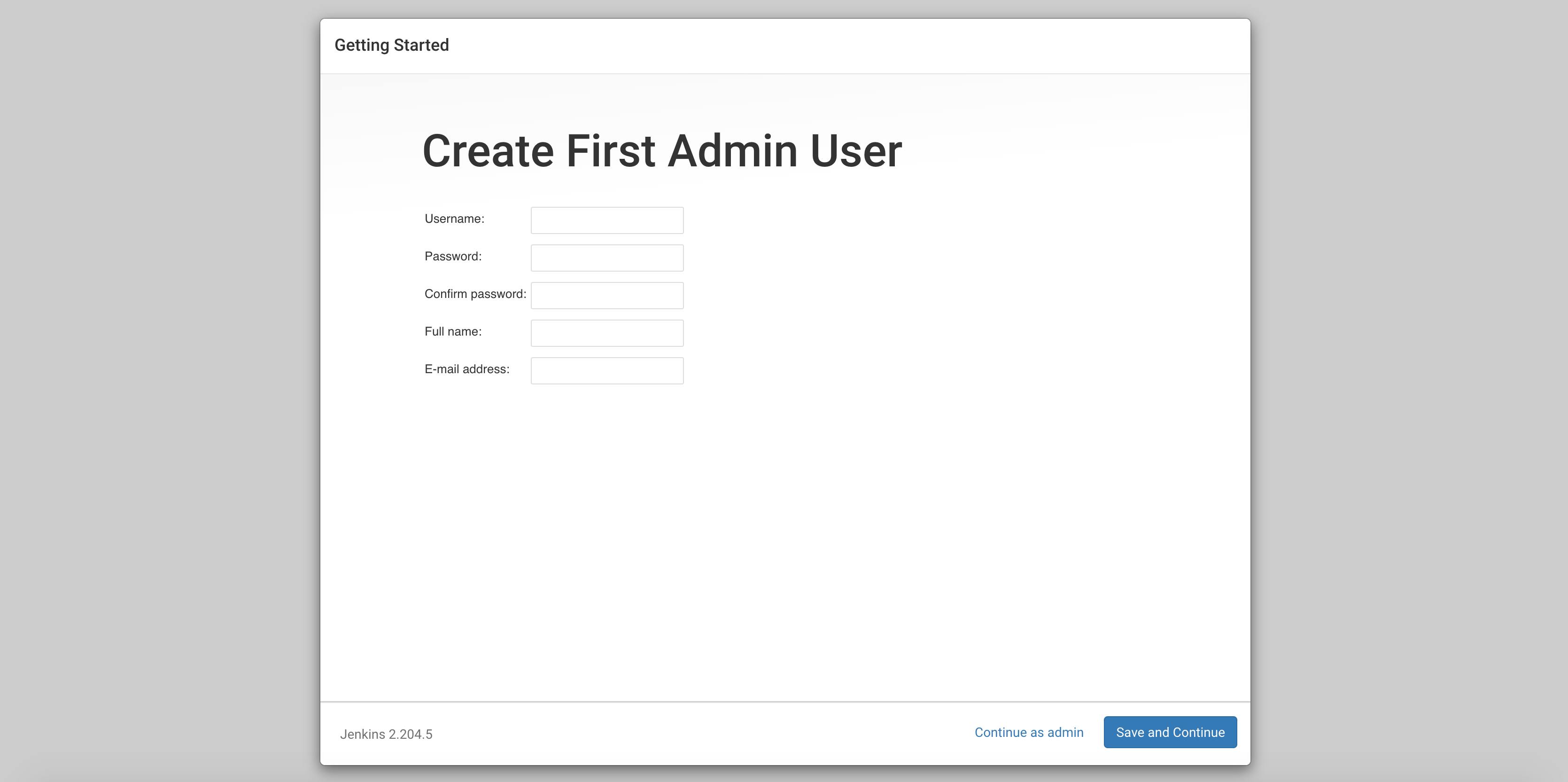Click the E-mail address: label
Viewport: 1568px width, 782px height.
(x=467, y=369)
